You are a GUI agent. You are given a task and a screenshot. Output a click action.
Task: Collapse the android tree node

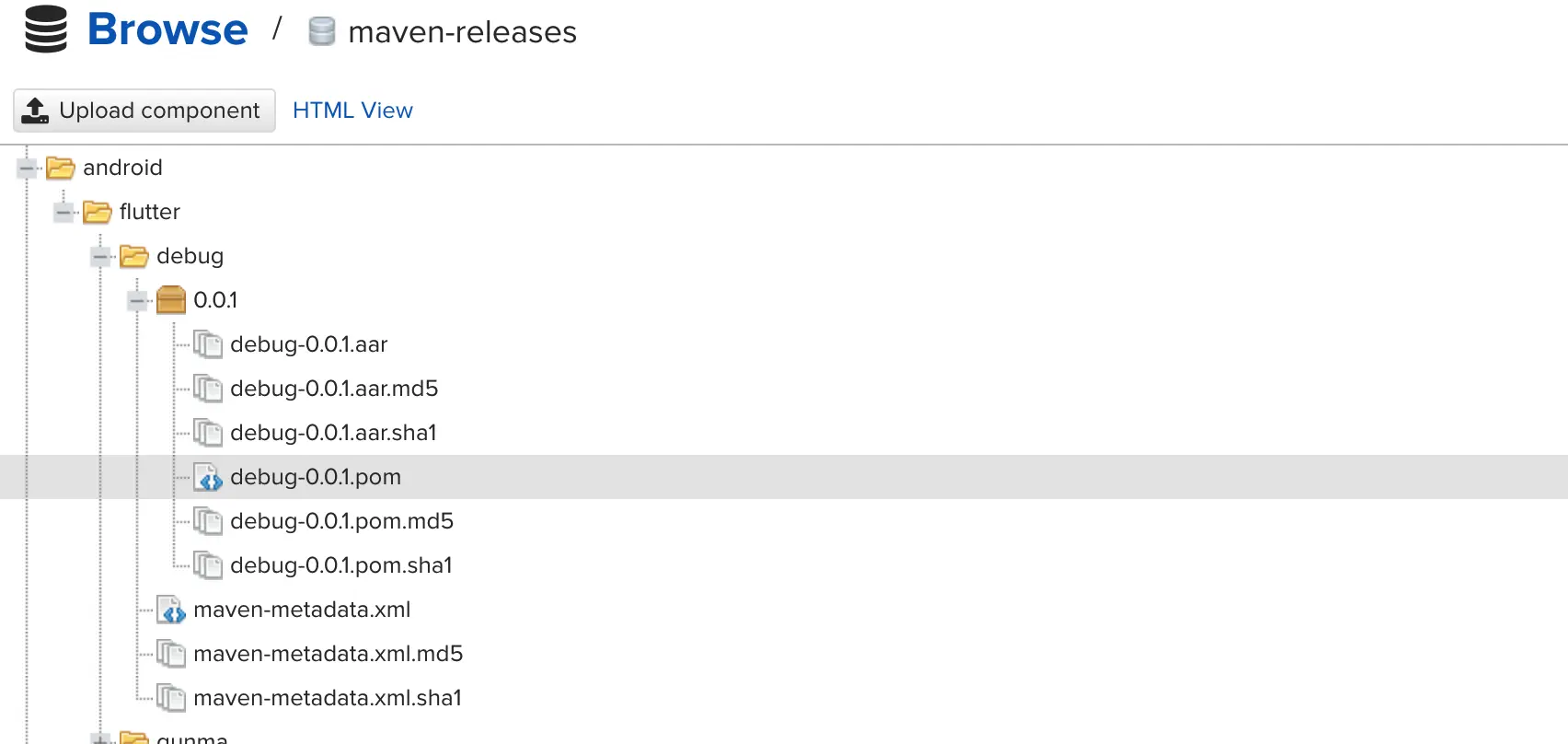coord(27,169)
